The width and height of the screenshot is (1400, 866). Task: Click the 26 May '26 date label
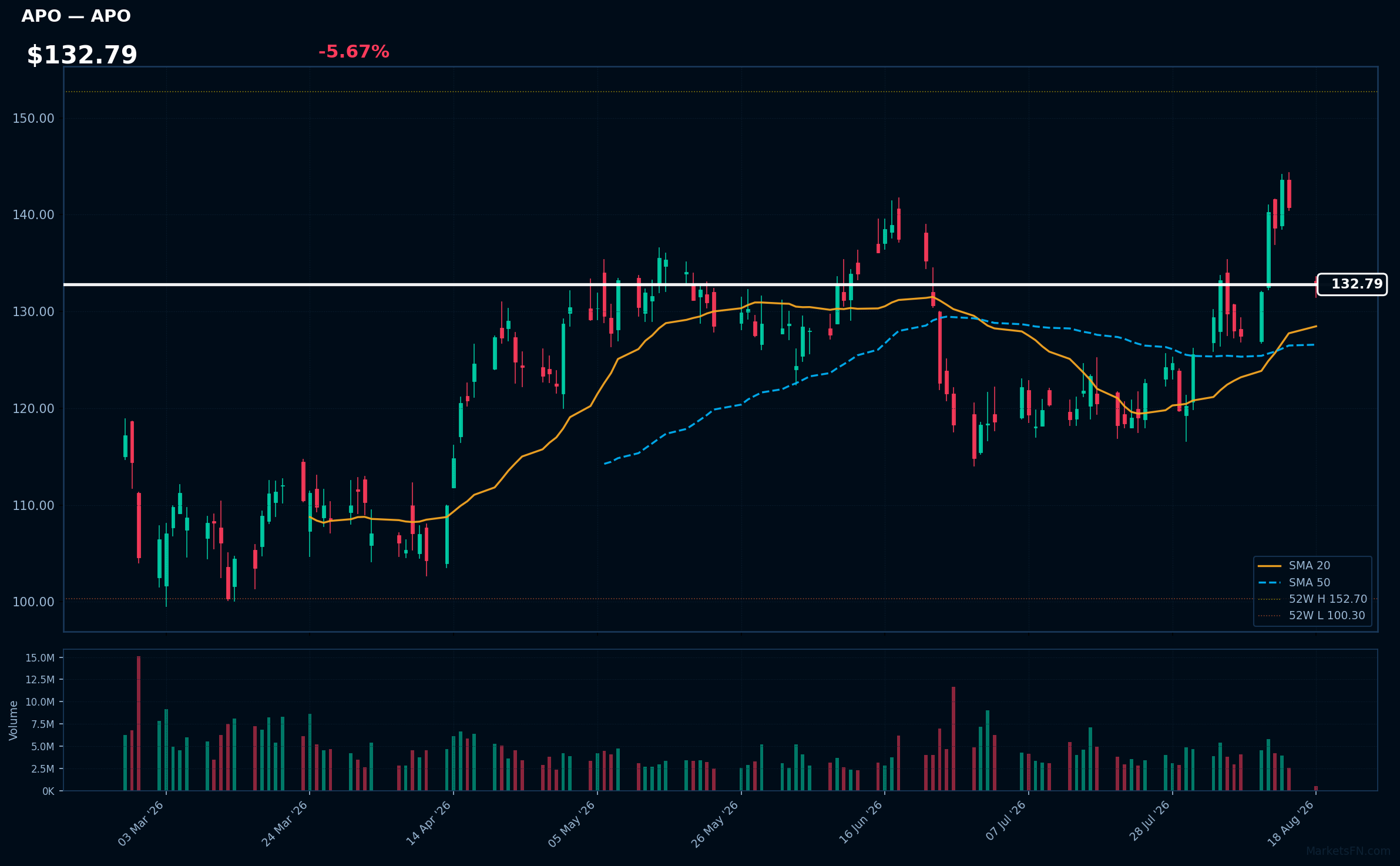click(716, 824)
